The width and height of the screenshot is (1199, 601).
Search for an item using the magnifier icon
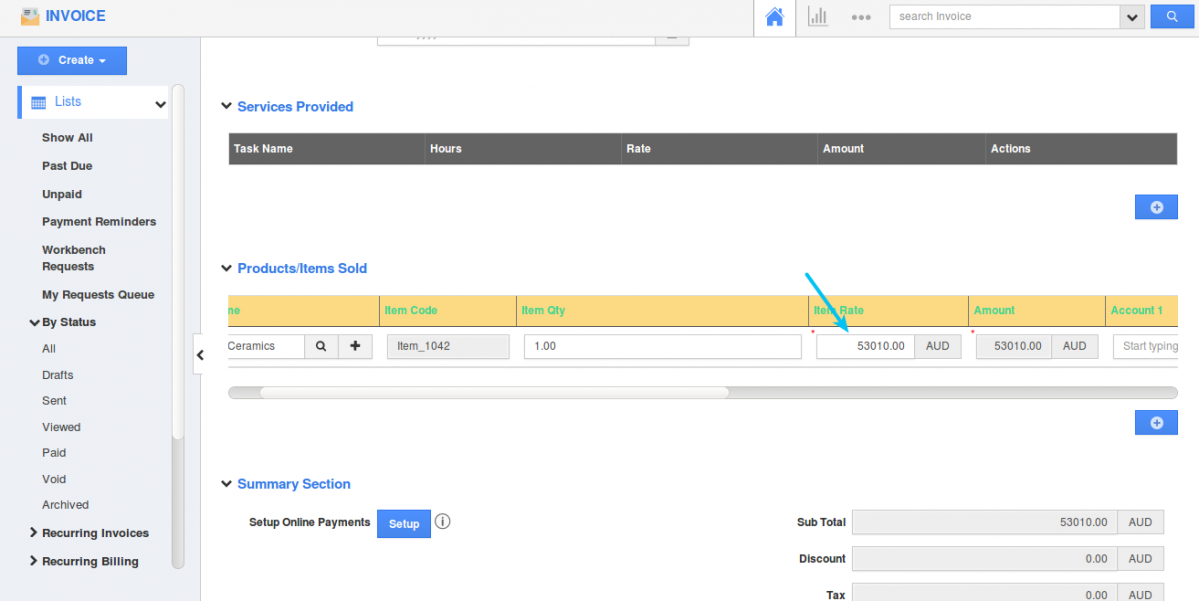[321, 346]
